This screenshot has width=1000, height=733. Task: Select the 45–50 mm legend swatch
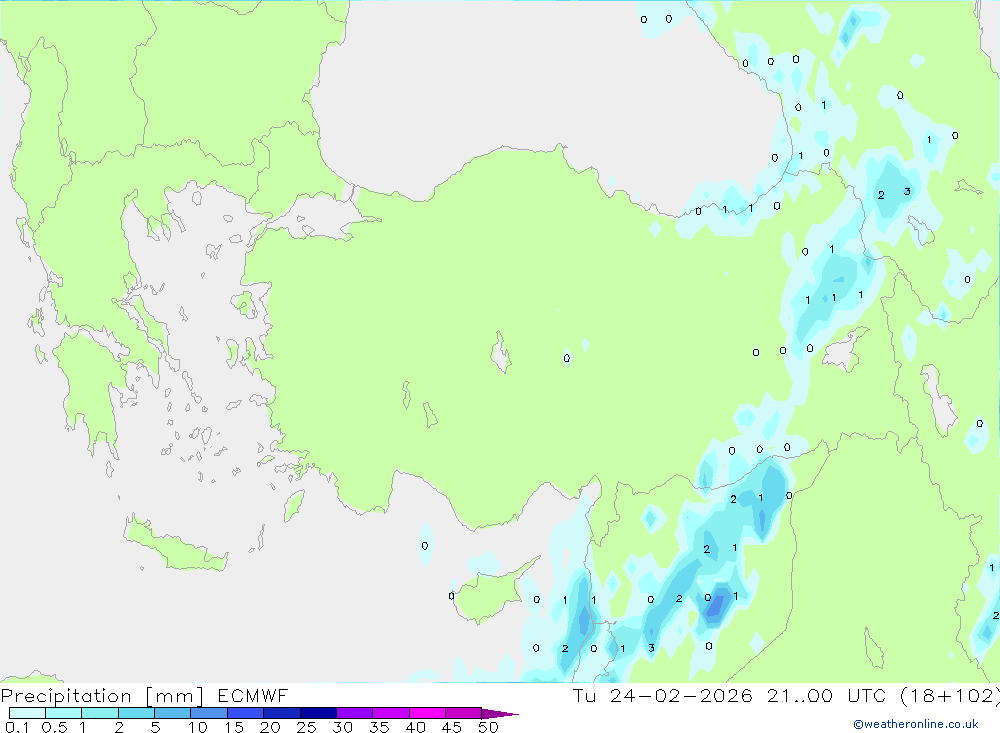point(464,713)
